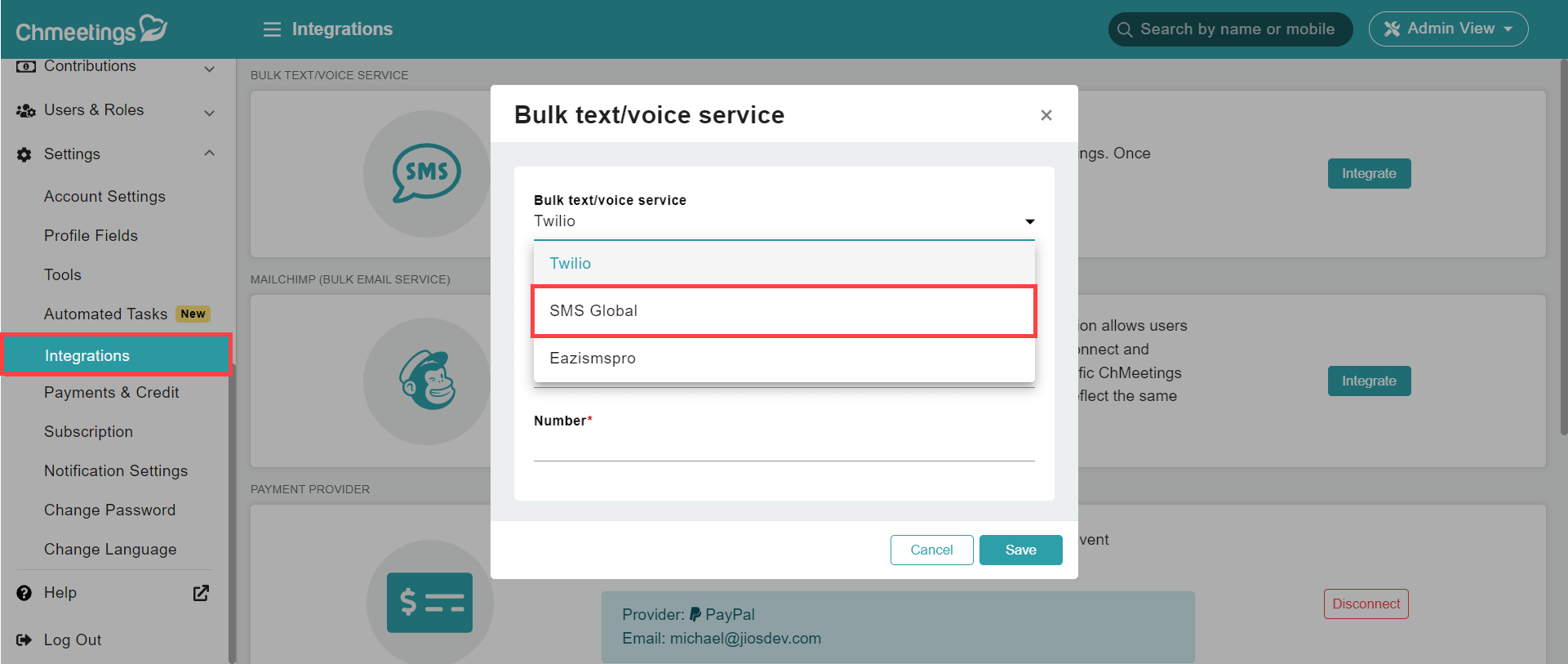Open the Tools settings page
The image size is (1568, 664).
[63, 275]
